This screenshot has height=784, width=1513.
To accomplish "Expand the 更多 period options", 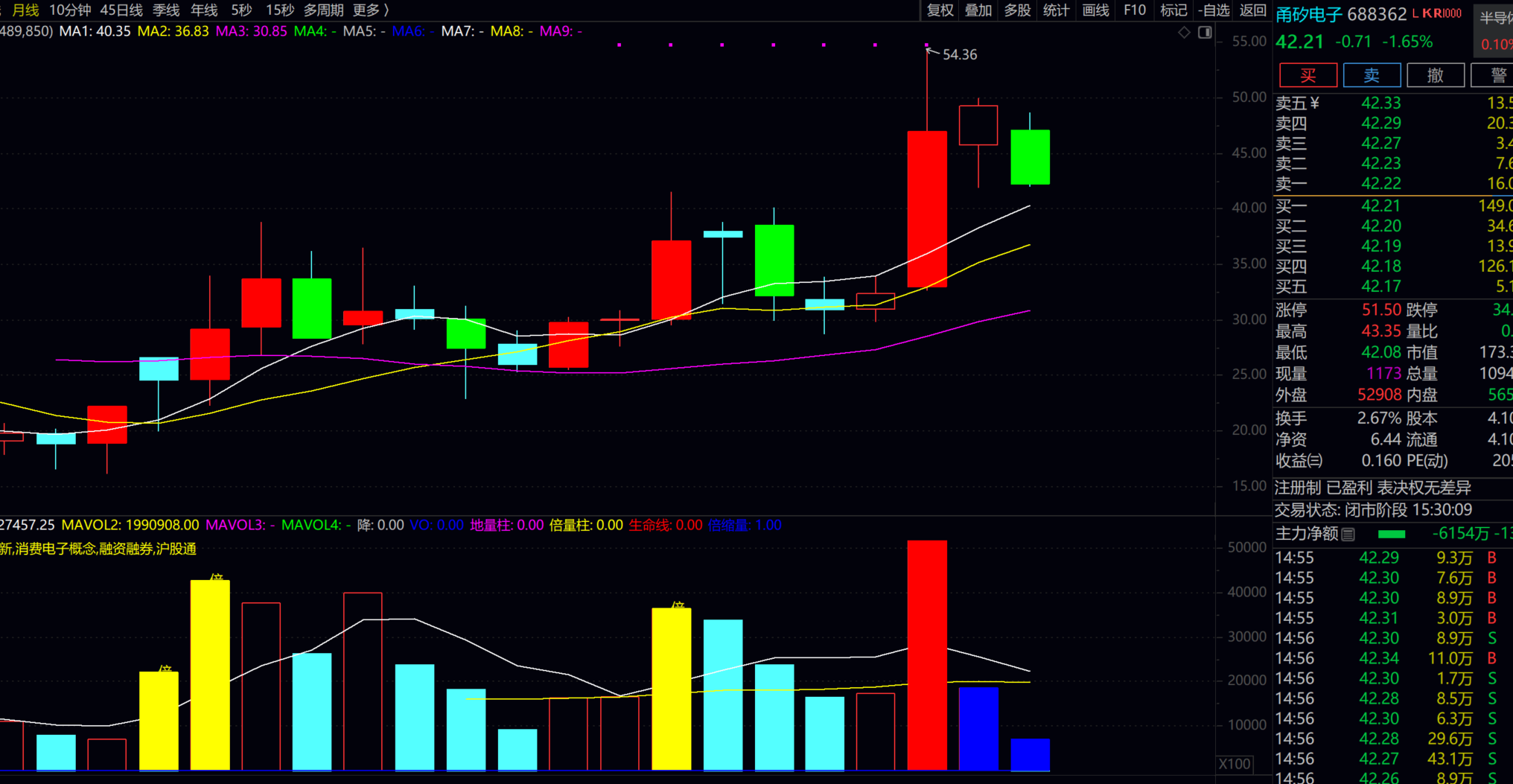I will [x=370, y=10].
